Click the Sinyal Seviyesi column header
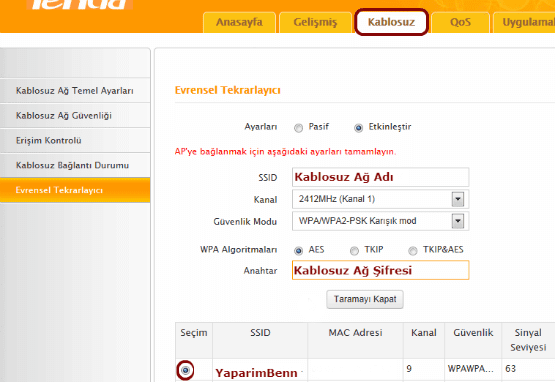 [528, 340]
